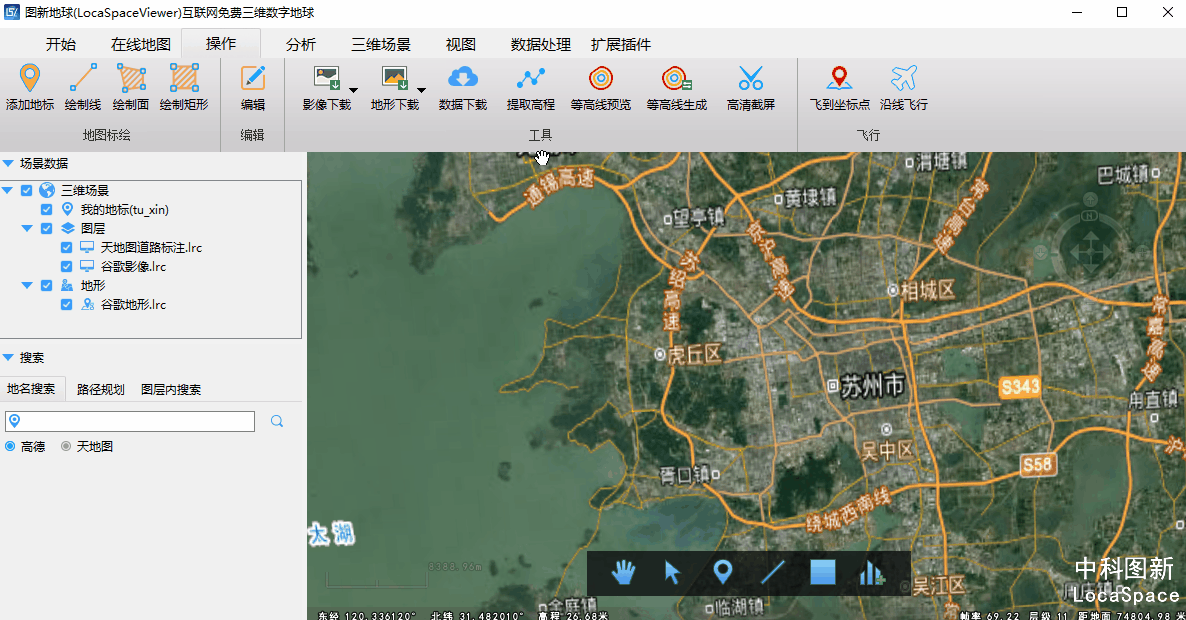1186x620 pixels.
Task: Hide the 天地图道路标注.lrc layer
Action: [67, 247]
